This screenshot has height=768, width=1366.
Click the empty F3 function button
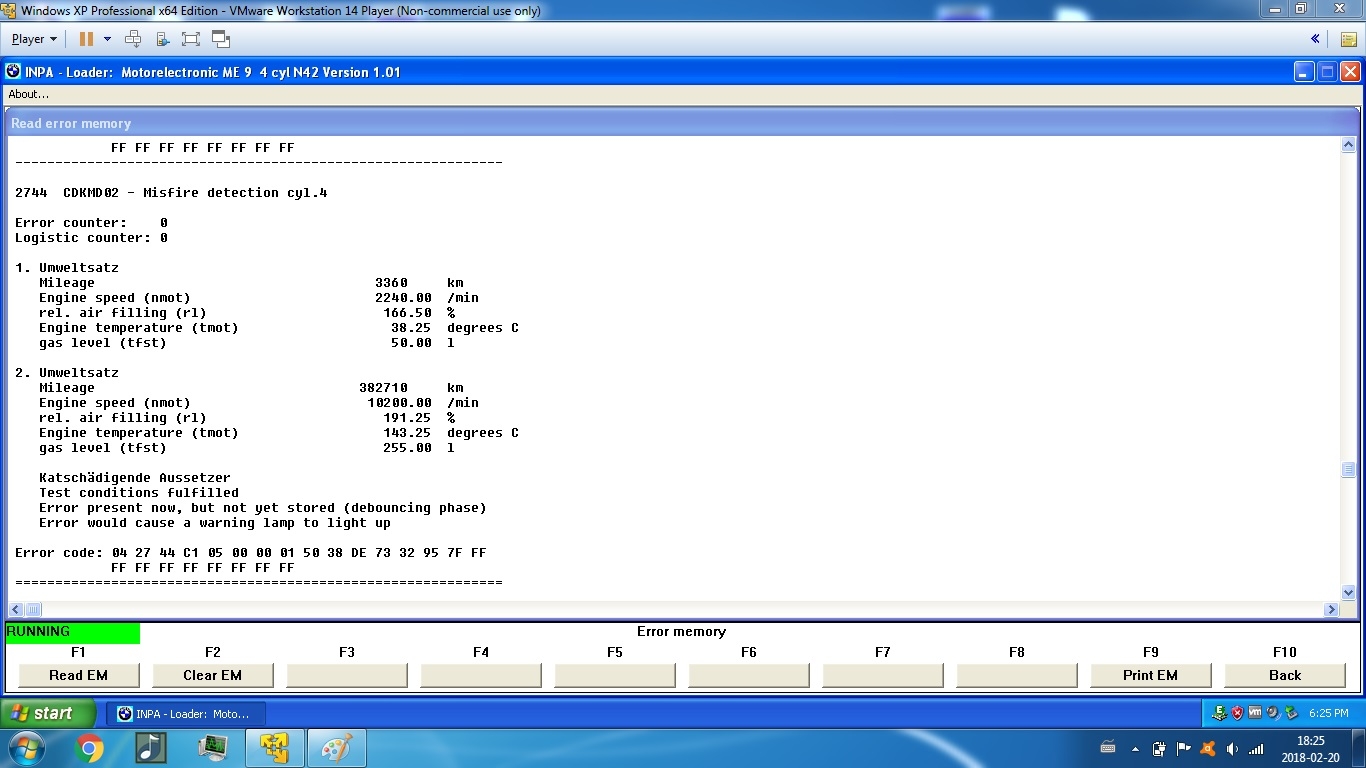pos(346,675)
